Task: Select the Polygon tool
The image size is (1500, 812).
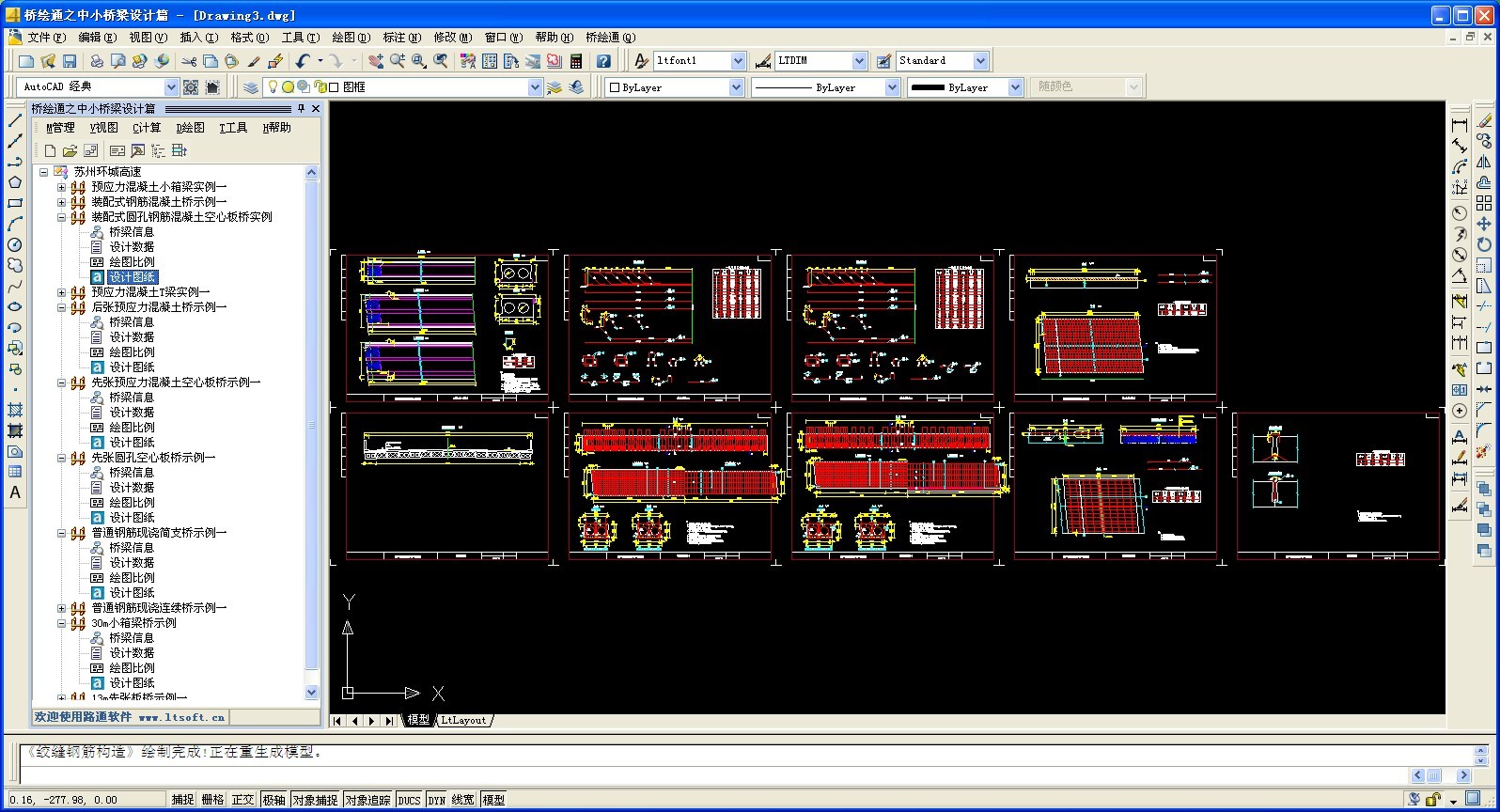Action: pyautogui.click(x=15, y=182)
